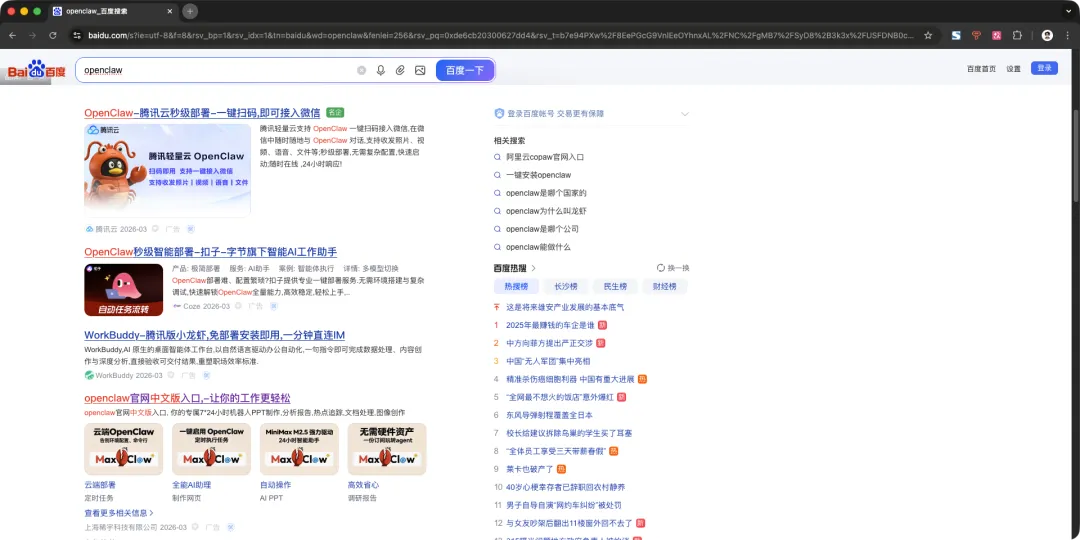Click the clear search text icon
1080x540 pixels.
tap(362, 70)
